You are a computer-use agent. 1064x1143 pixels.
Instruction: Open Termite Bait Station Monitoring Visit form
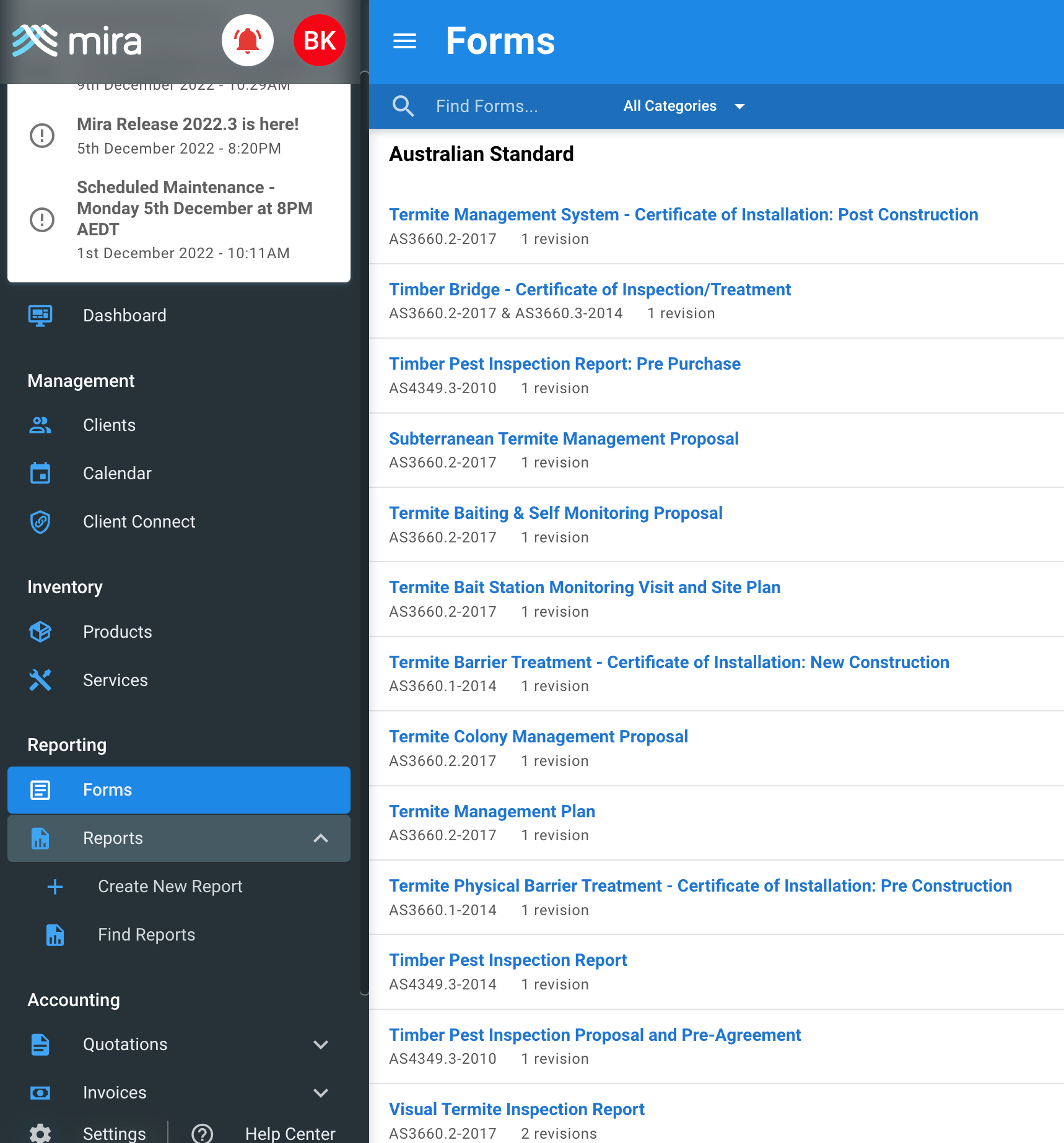[x=585, y=588]
